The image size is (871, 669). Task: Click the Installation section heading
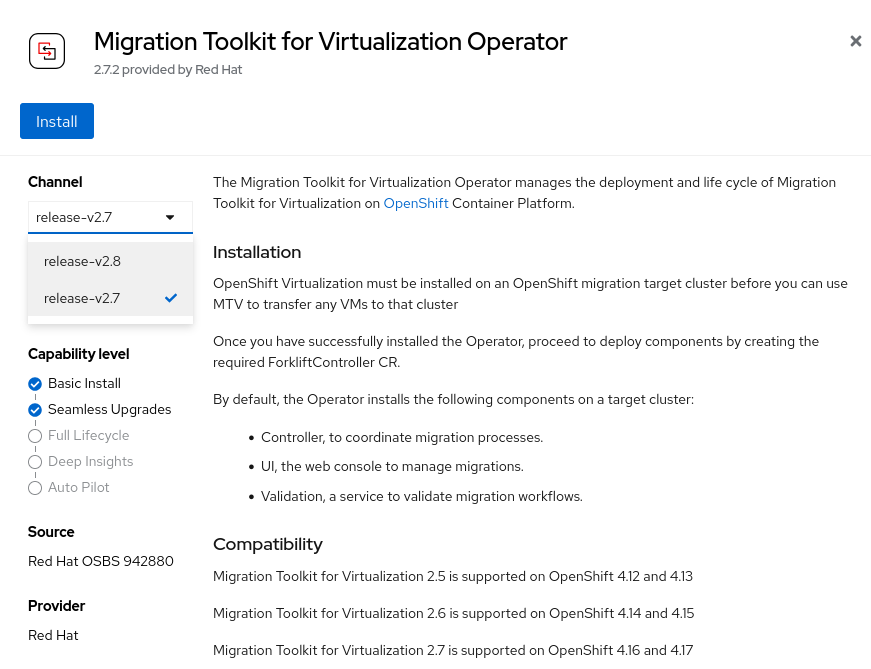(x=257, y=252)
